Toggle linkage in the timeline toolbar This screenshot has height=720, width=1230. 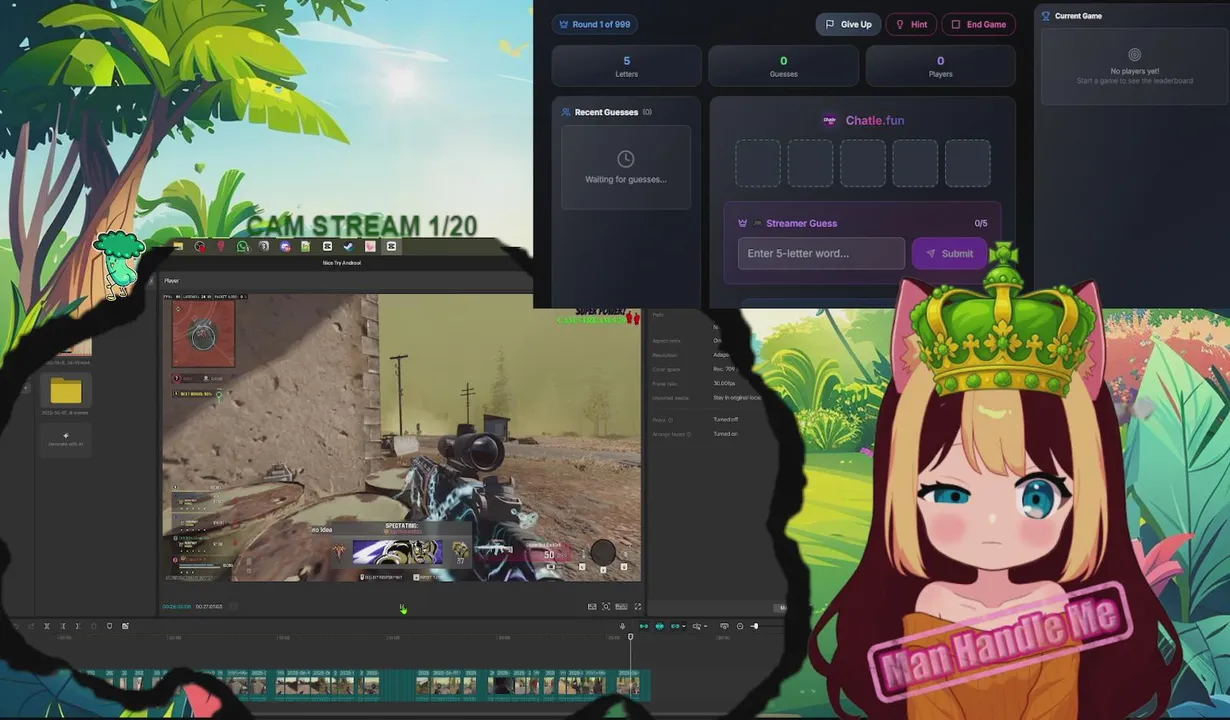point(675,626)
